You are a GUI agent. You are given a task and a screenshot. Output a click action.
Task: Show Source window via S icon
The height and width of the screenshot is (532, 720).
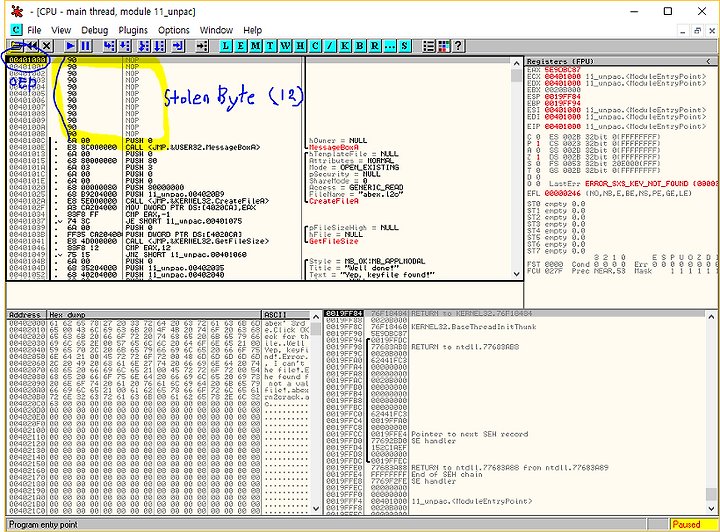[404, 46]
